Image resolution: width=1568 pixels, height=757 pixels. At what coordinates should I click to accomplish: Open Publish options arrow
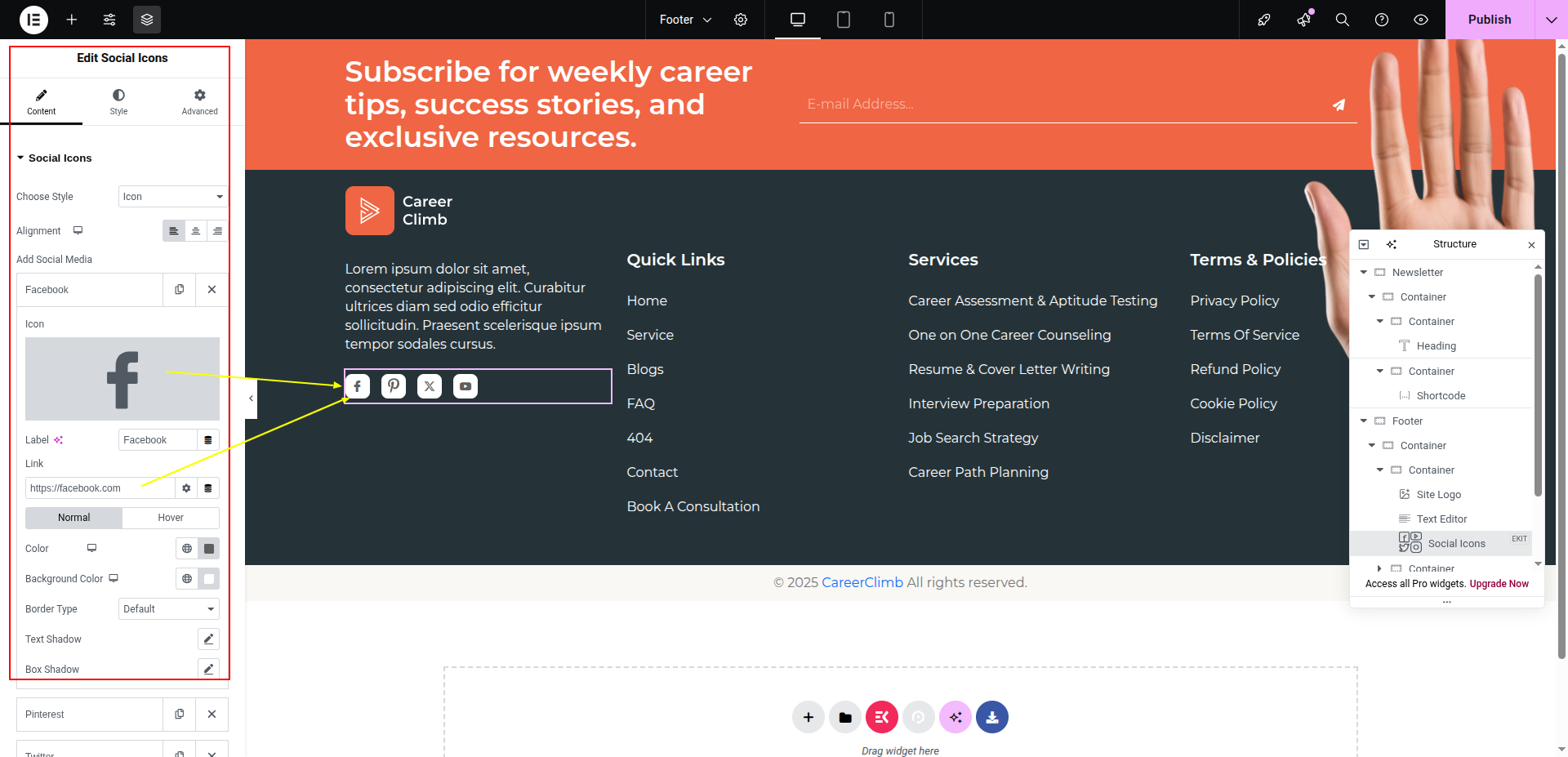(1551, 20)
